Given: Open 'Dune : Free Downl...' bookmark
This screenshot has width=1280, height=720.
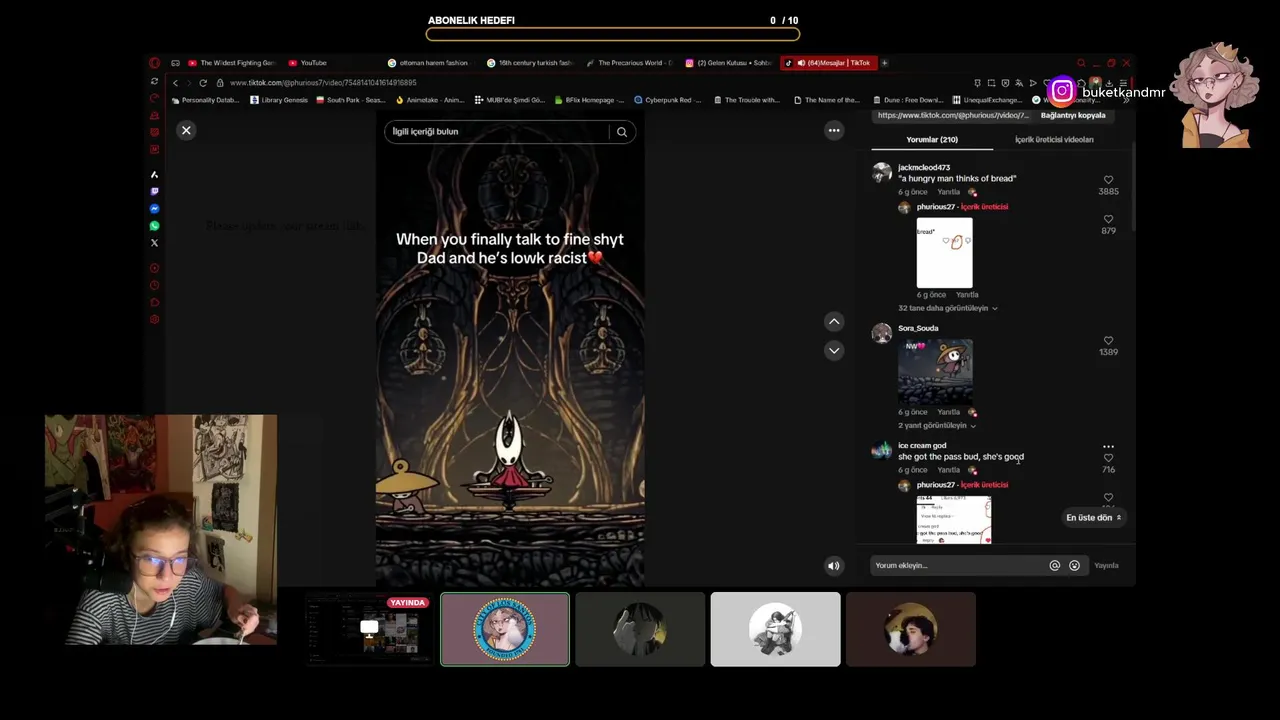Looking at the screenshot, I should [x=908, y=100].
